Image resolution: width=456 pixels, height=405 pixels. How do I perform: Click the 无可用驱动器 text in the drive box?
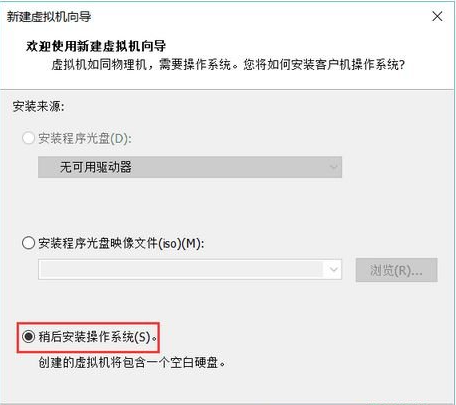tap(96, 167)
